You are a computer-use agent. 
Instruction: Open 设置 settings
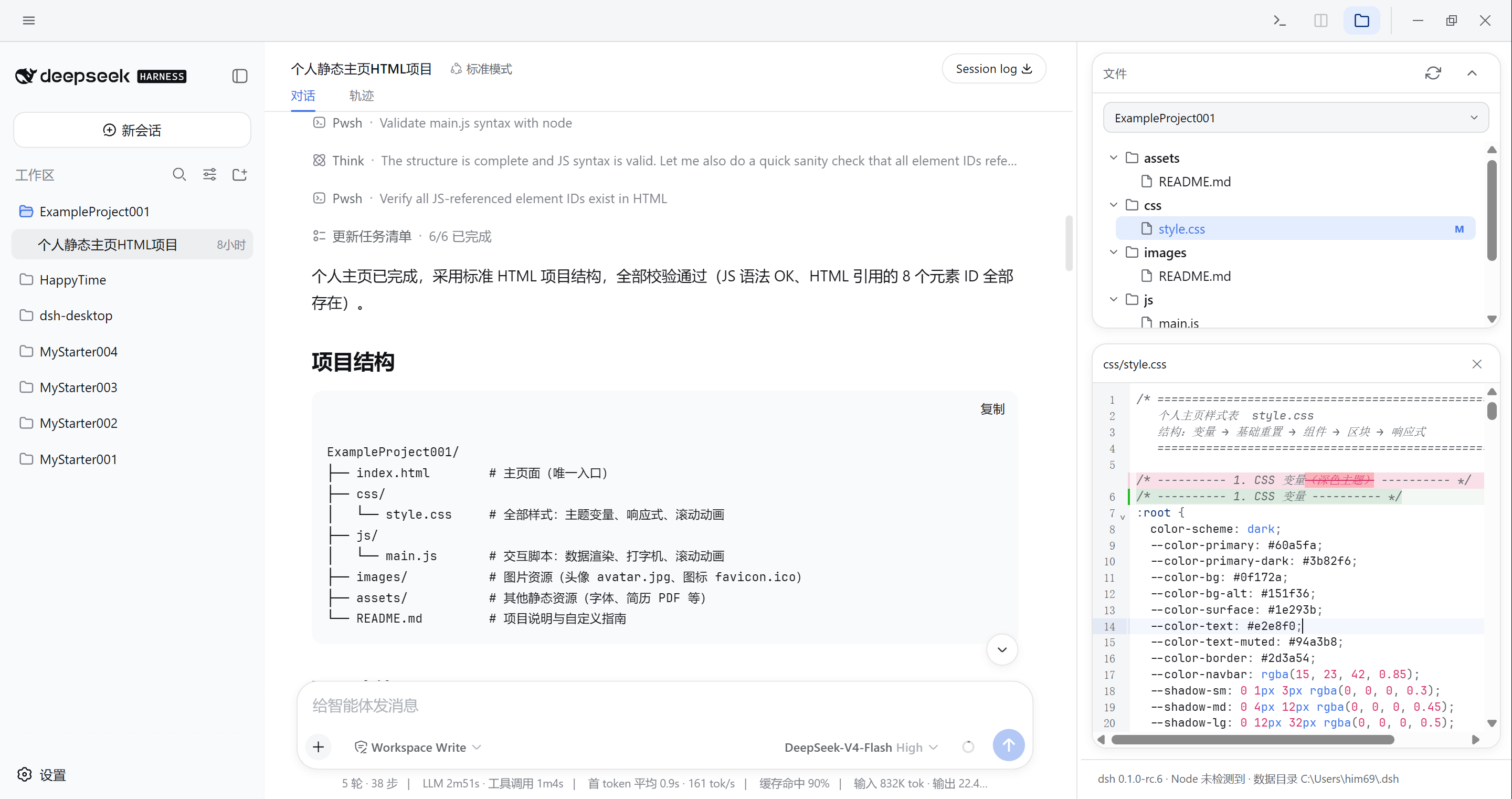pos(41,775)
